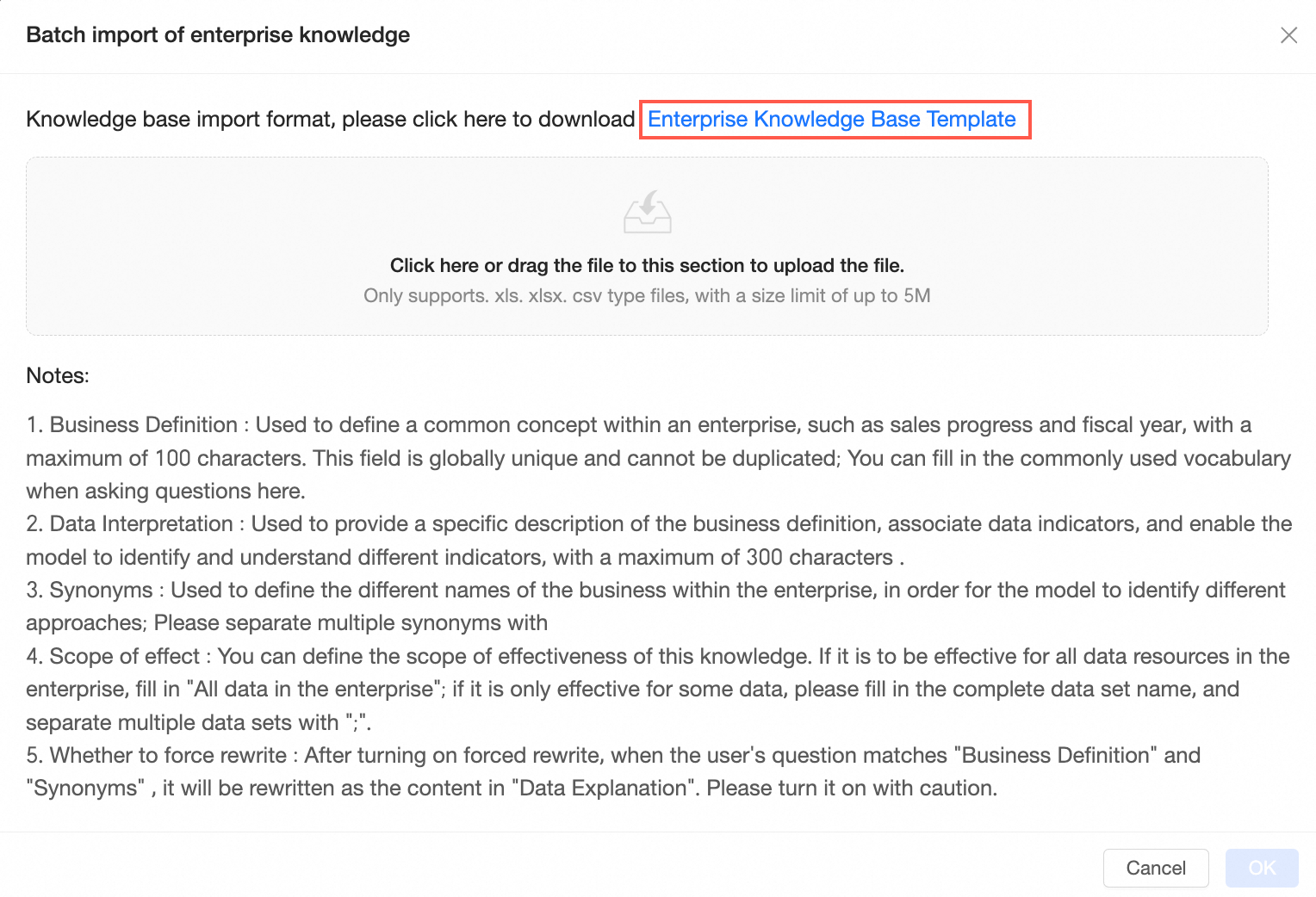Select the Business Definition note line
The image size is (1316, 897).
point(659,458)
